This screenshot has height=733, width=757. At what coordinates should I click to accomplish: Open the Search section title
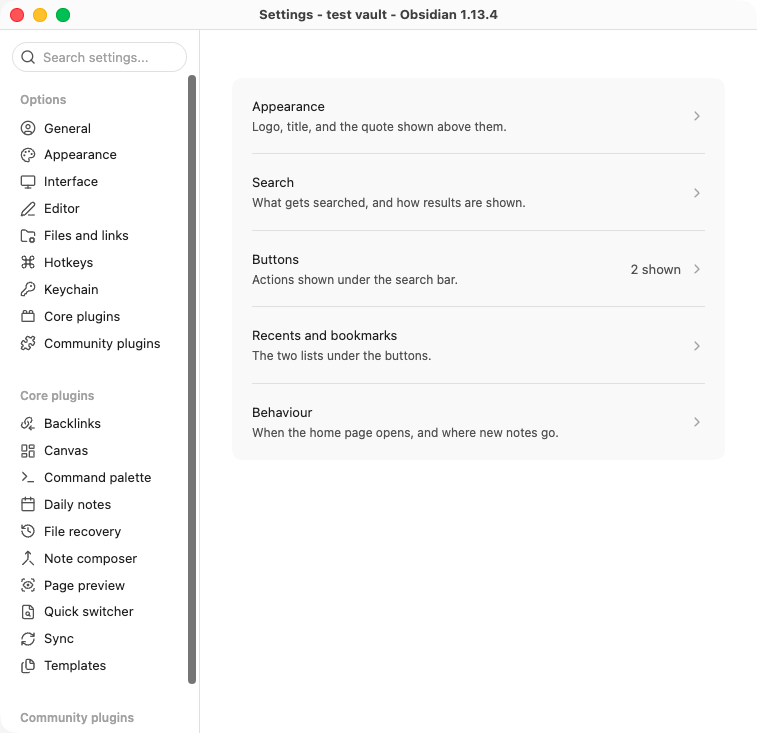point(273,183)
